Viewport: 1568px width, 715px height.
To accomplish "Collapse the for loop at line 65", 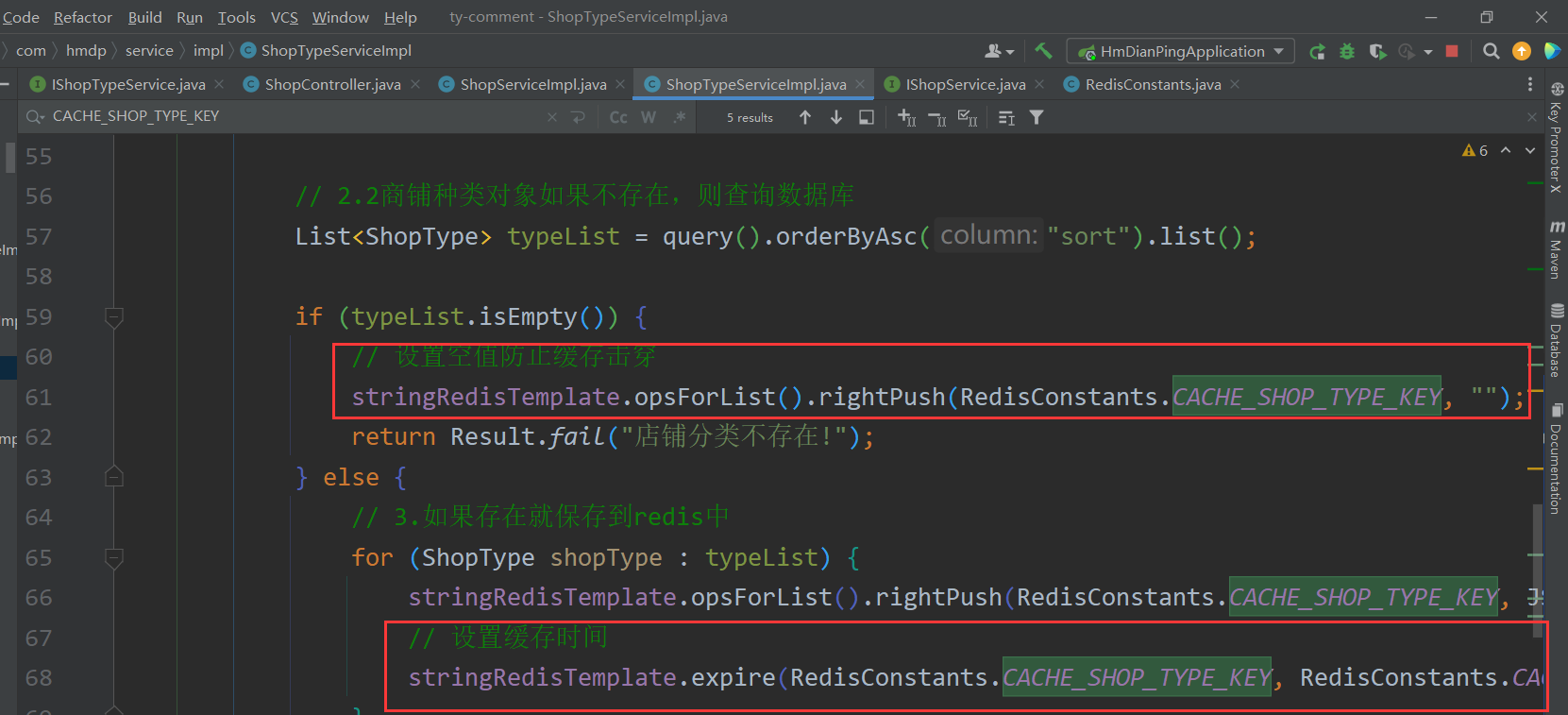I will (x=114, y=557).
